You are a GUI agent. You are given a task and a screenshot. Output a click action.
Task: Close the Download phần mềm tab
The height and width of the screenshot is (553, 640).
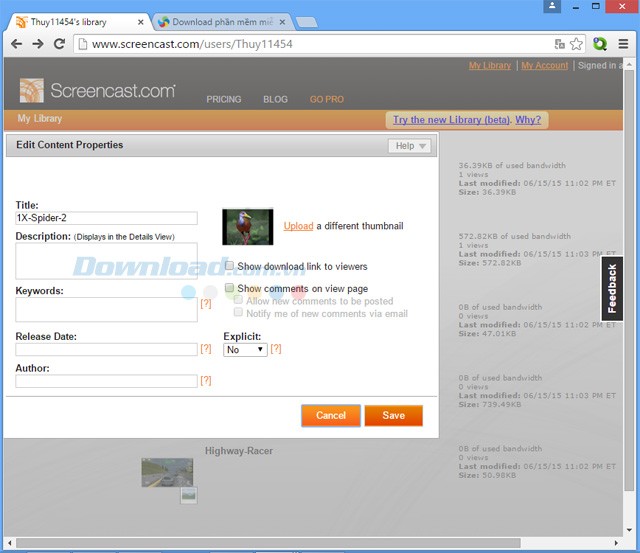(282, 22)
